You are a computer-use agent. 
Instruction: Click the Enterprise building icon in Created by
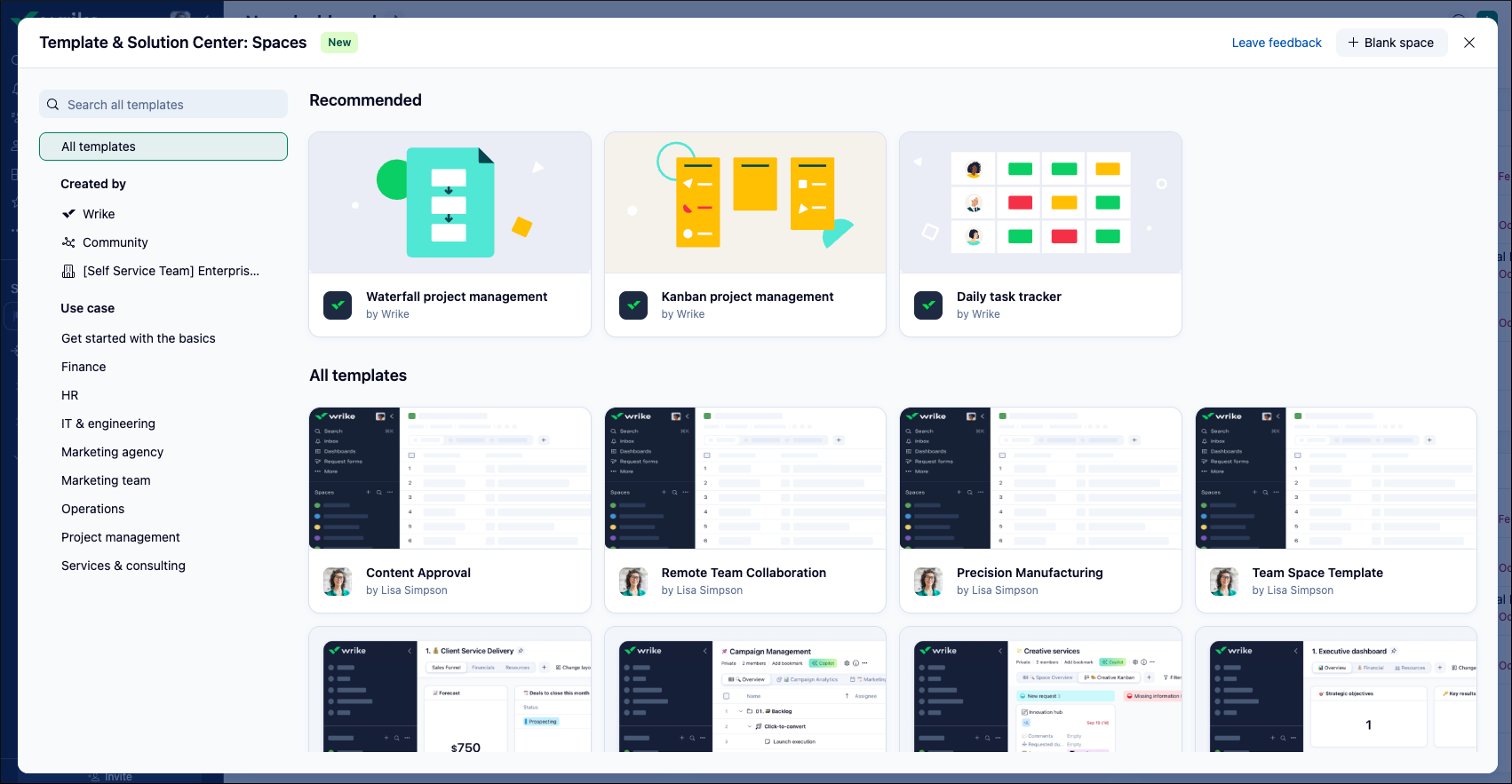click(x=68, y=271)
